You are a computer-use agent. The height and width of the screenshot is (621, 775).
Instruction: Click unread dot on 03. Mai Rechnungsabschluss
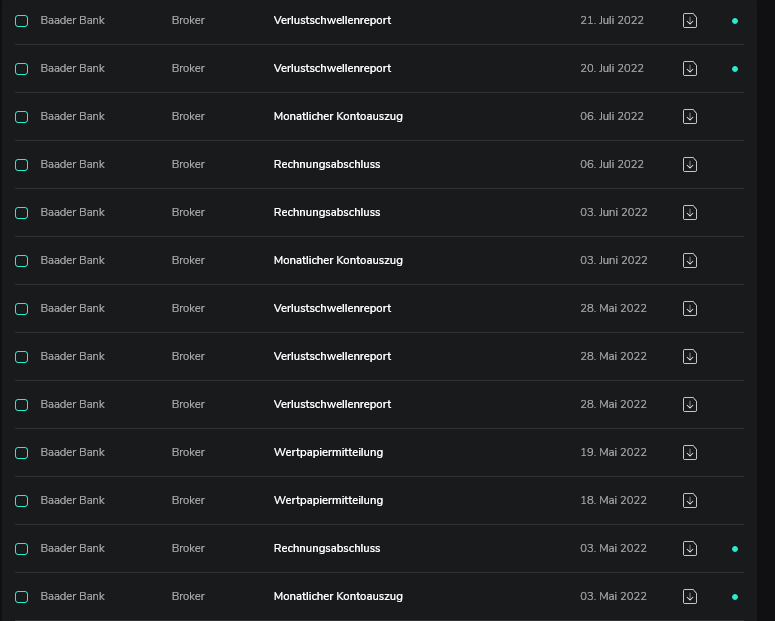(735, 549)
